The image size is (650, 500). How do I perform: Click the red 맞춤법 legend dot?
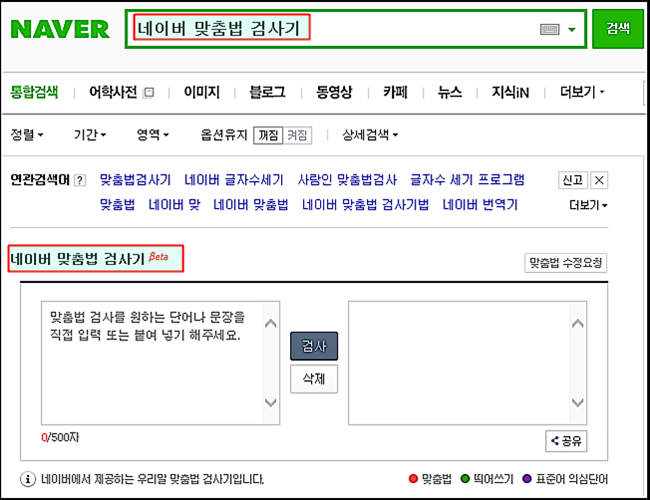tap(413, 479)
